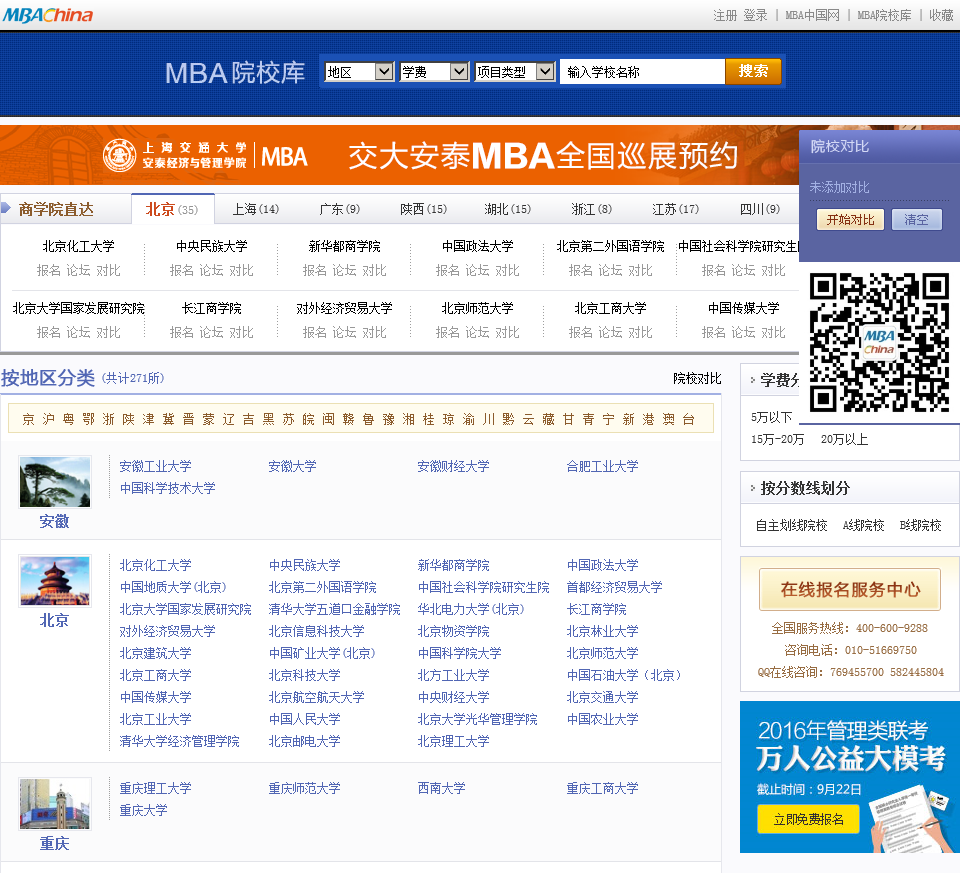Click 论坛 under 中国传媒大学 in grid
The height and width of the screenshot is (873, 960).
743,332
